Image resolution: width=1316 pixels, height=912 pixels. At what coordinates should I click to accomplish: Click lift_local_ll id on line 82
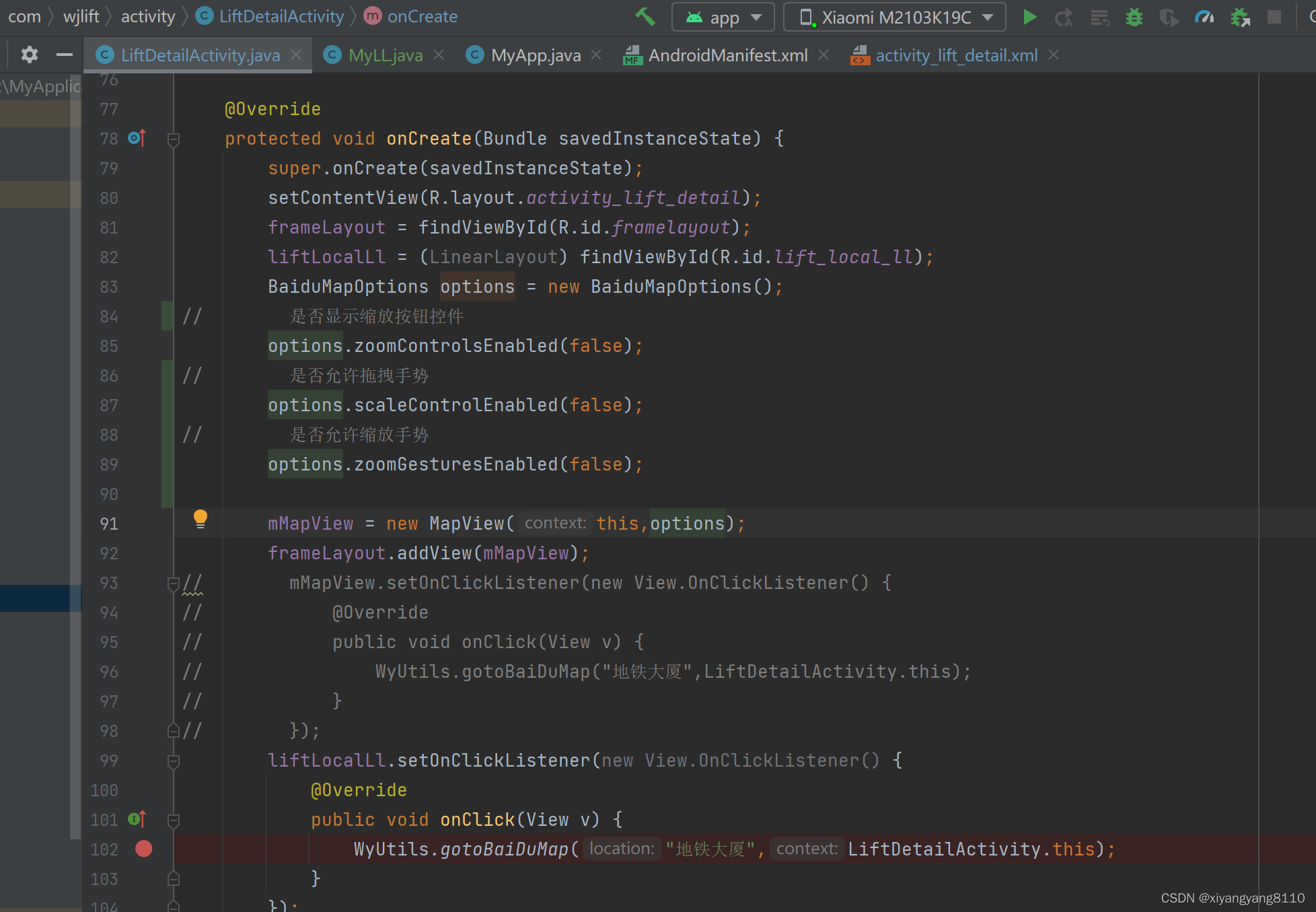tap(844, 257)
